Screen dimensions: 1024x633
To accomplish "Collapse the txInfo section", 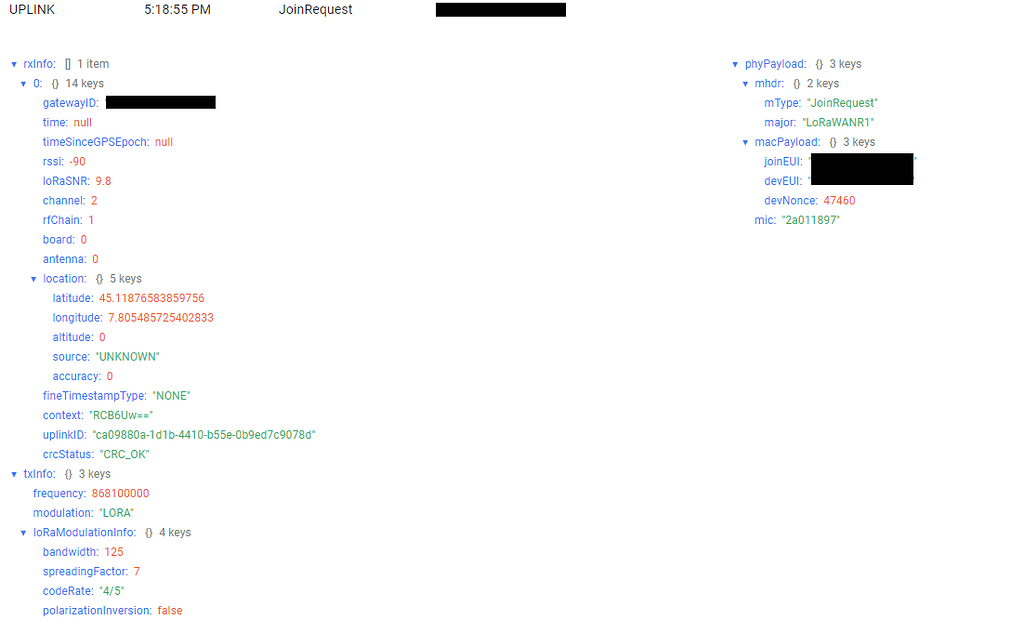I will [13, 473].
